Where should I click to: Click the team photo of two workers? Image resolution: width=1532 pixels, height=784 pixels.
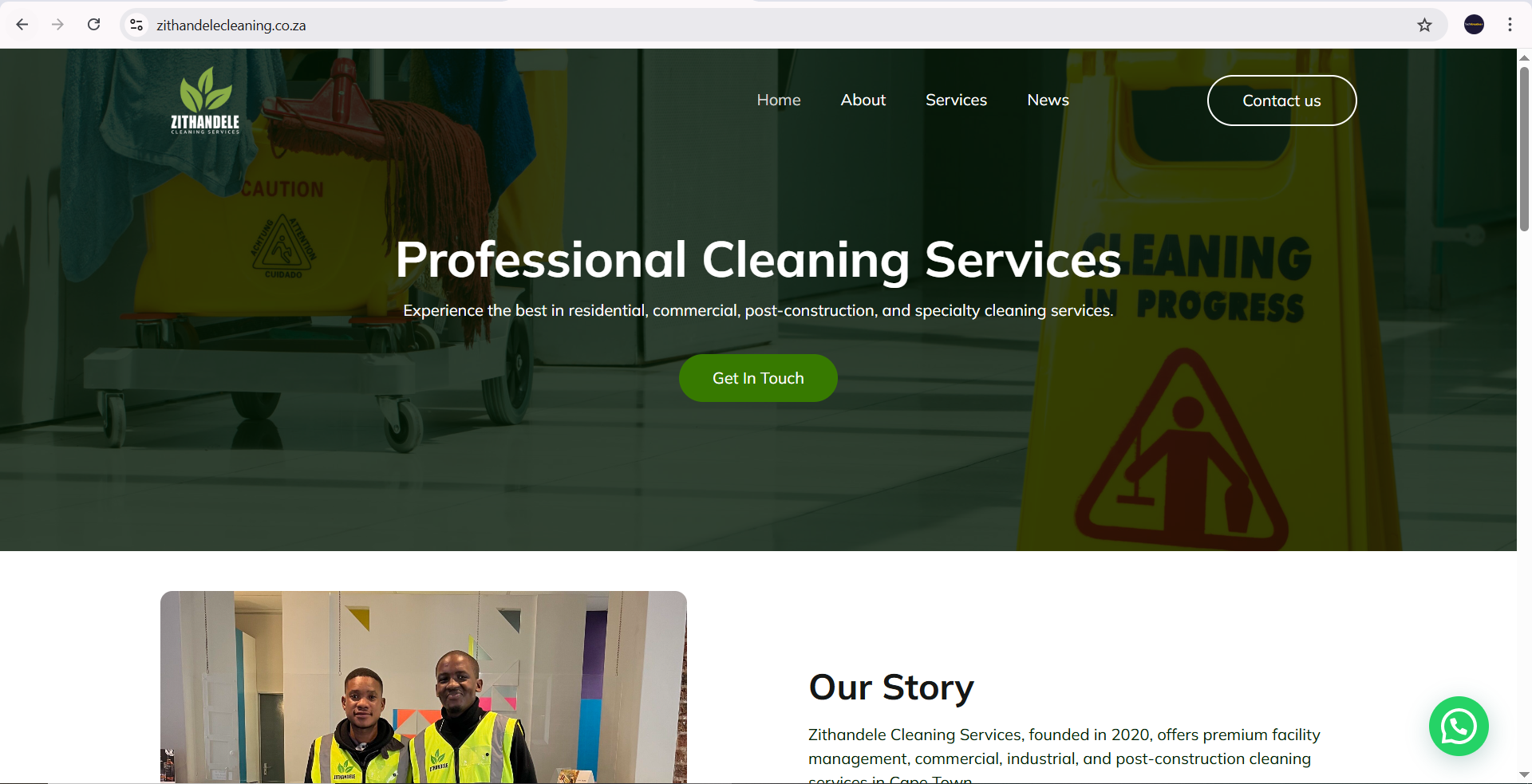(424, 687)
